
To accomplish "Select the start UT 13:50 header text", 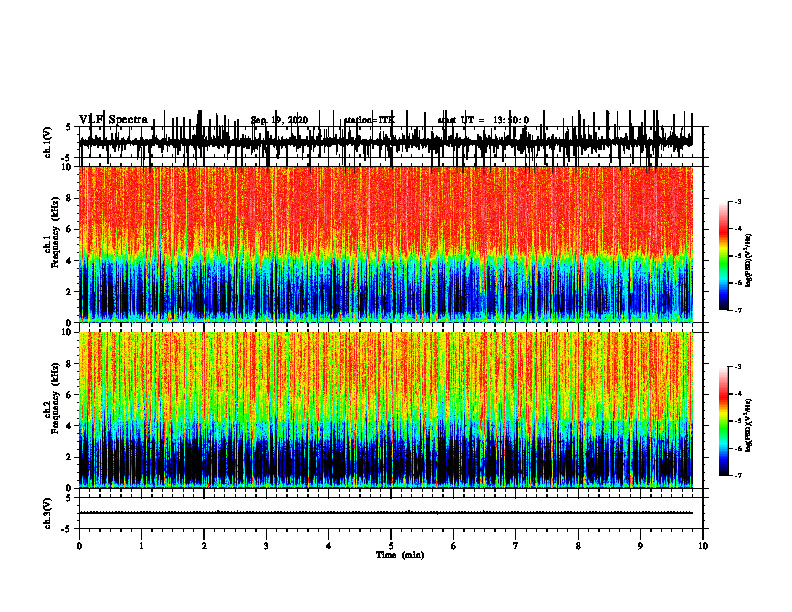I will pyautogui.click(x=483, y=120).
